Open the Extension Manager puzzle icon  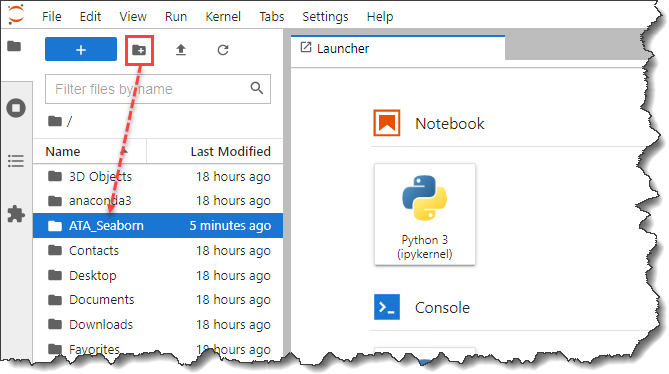point(16,214)
